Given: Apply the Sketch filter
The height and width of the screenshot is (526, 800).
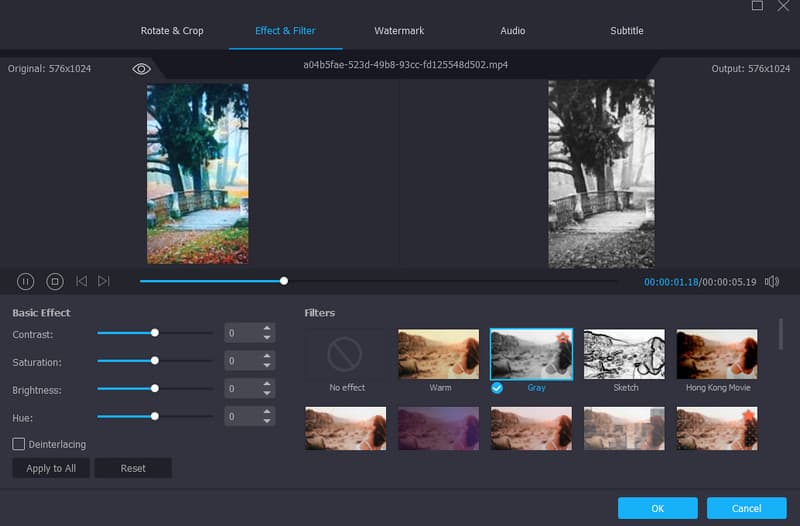Looking at the screenshot, I should [624, 355].
